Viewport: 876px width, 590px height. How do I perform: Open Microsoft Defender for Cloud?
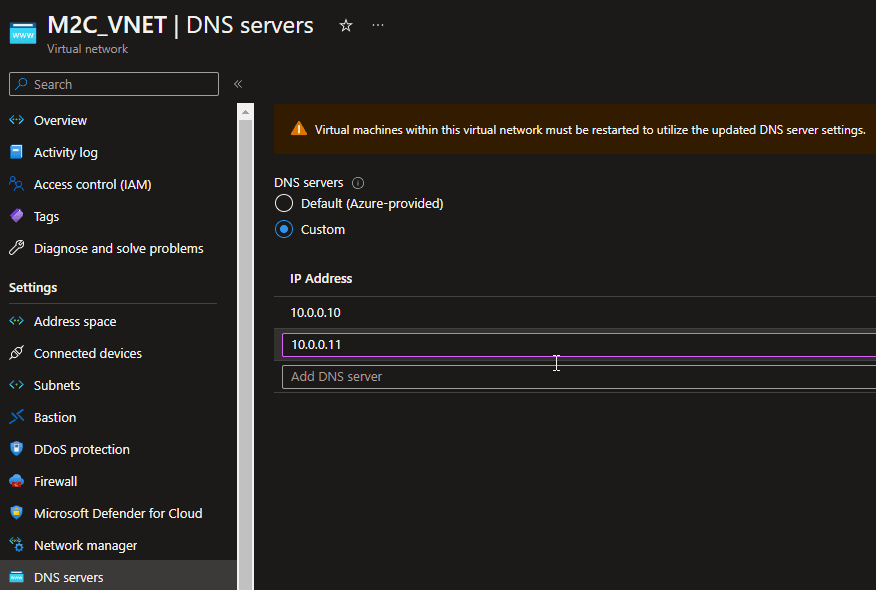pos(118,513)
